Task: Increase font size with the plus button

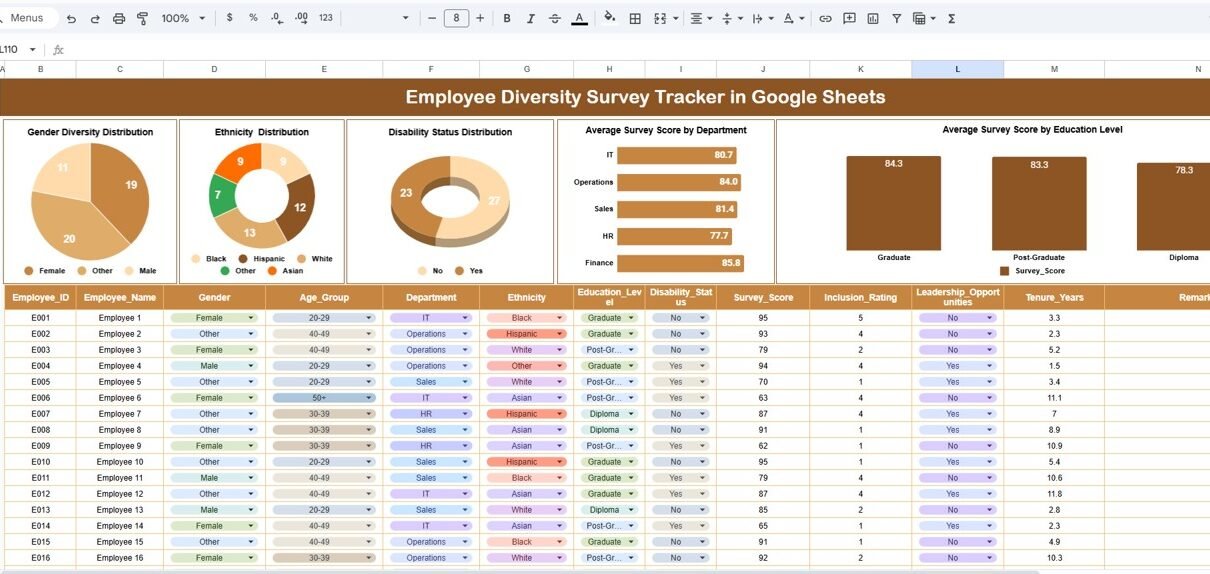Action: (x=480, y=18)
